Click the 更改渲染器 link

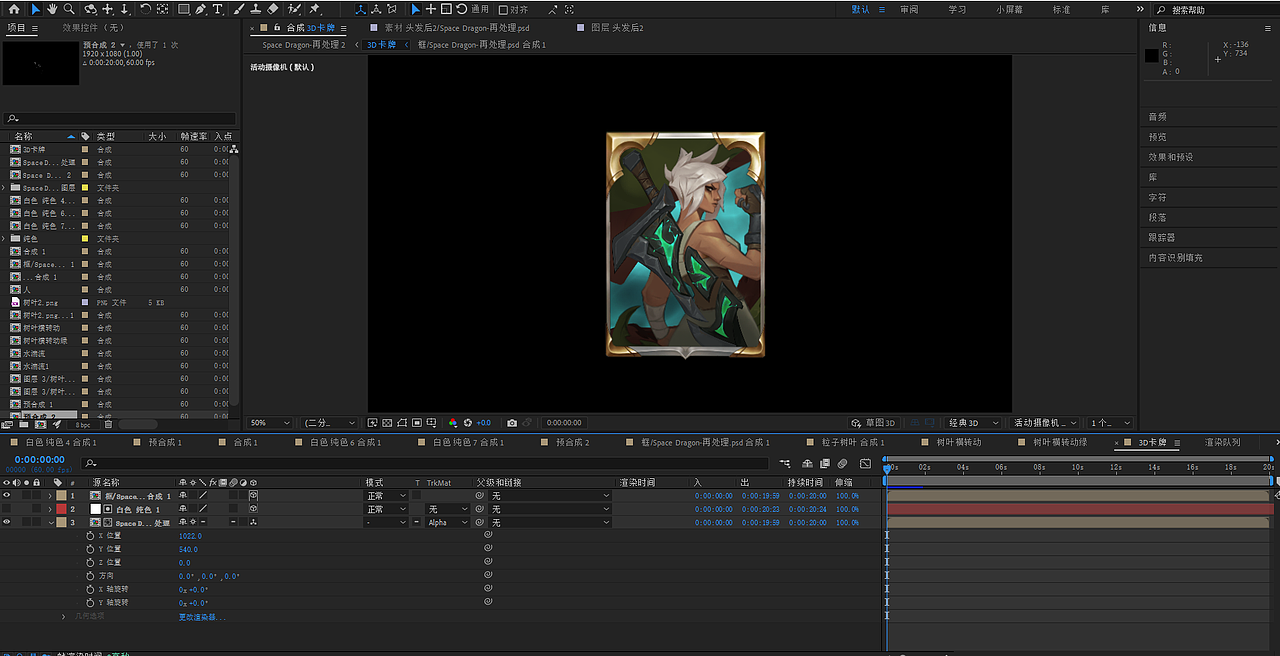tap(202, 617)
